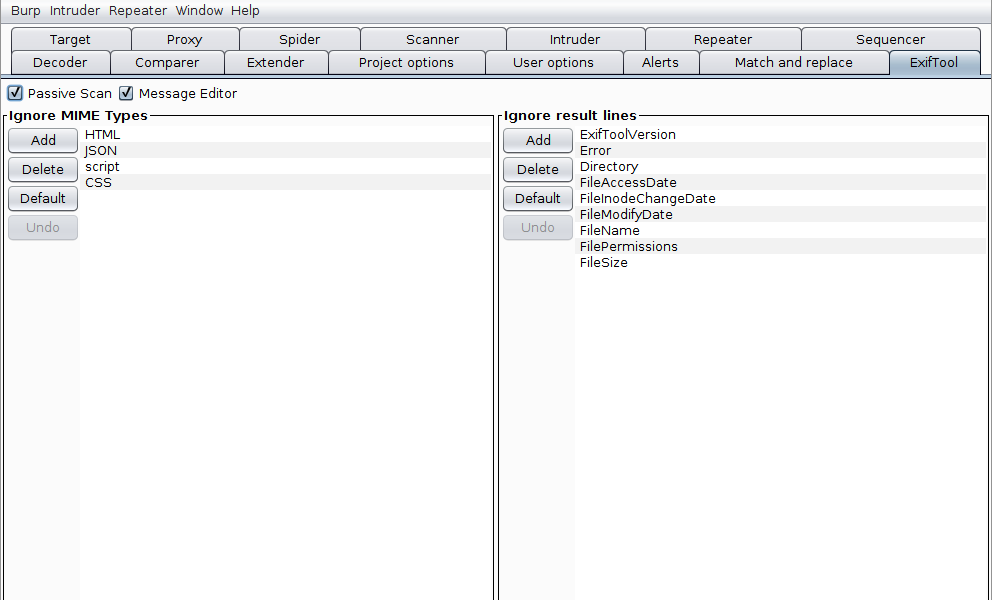Open the Burp menu
This screenshot has height=600, width=992.
[x=25, y=11]
